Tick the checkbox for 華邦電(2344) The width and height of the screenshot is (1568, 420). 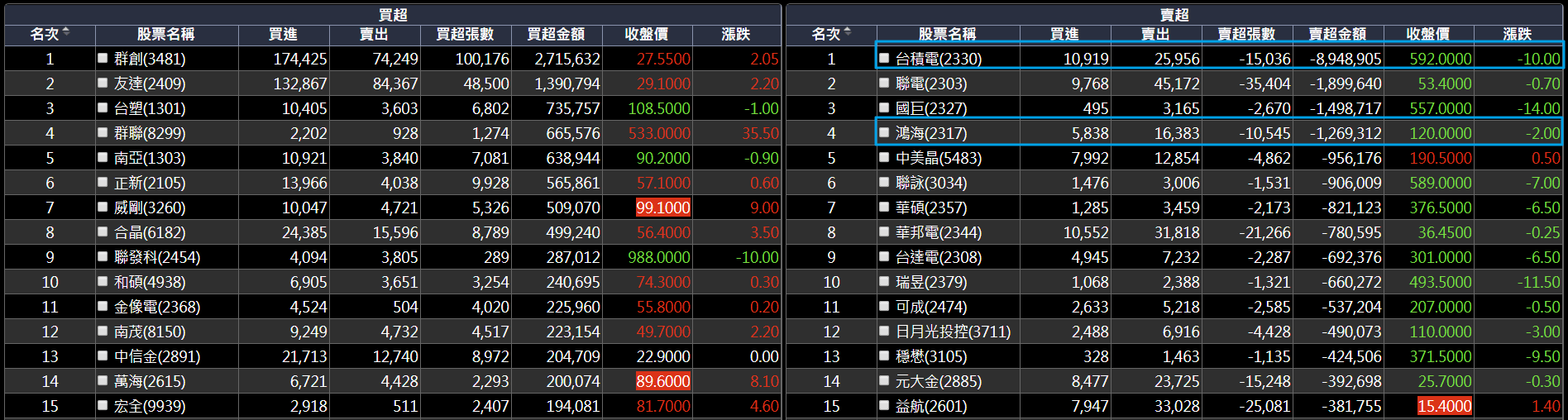click(x=884, y=231)
